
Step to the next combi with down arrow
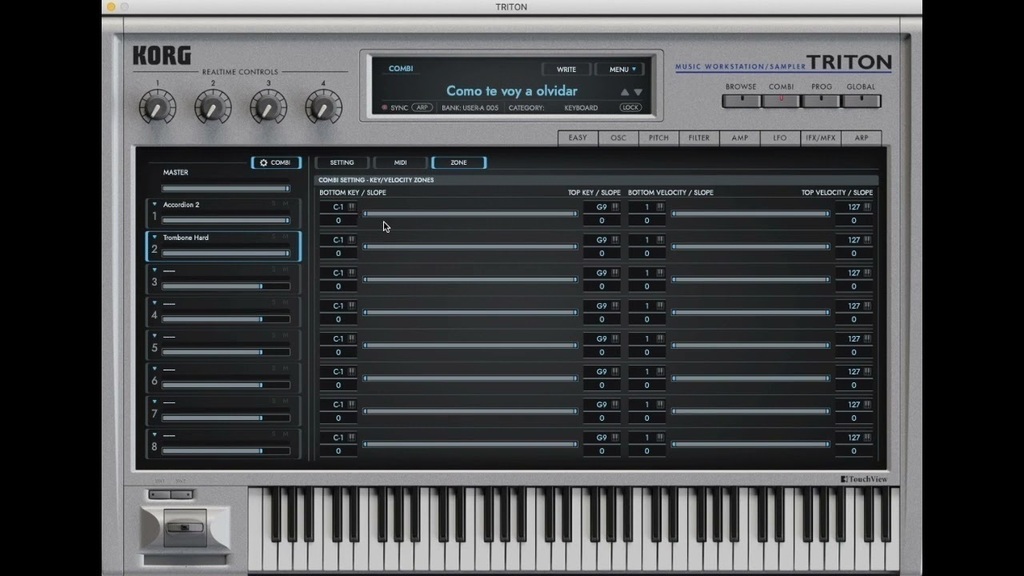tap(638, 92)
